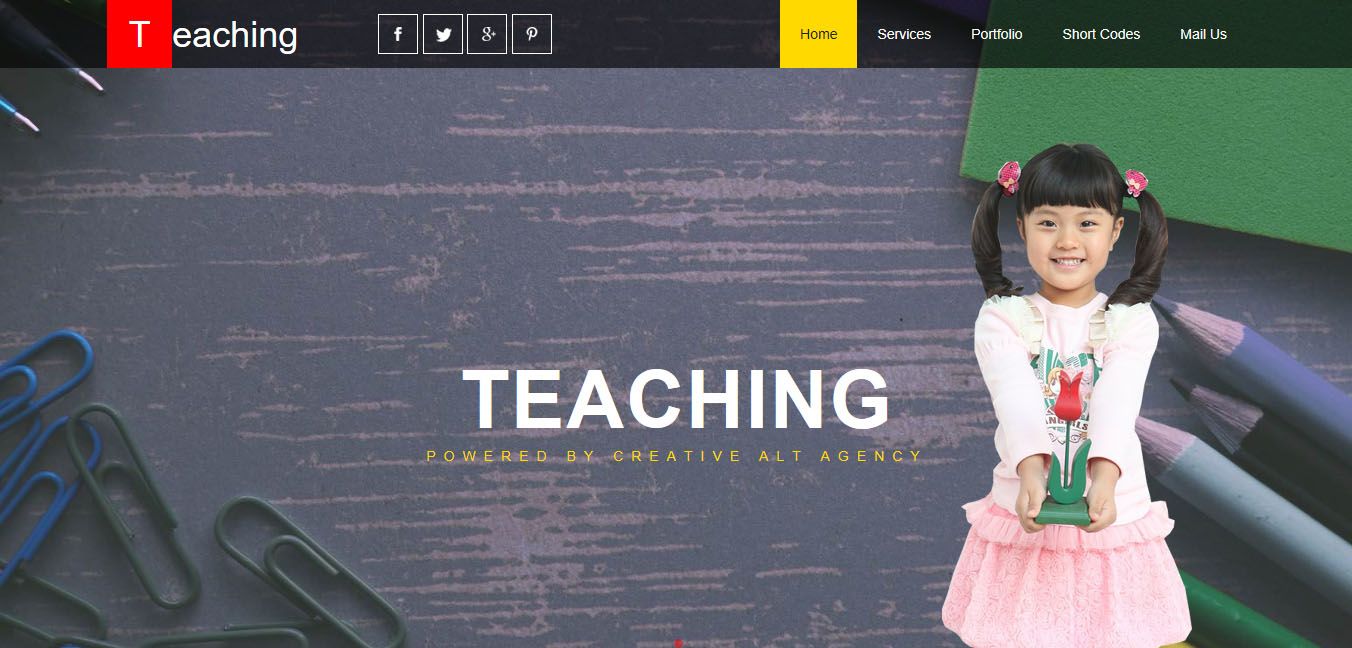Select the red slider dot at bottom
Viewport: 1352px width, 648px height.
(679, 644)
